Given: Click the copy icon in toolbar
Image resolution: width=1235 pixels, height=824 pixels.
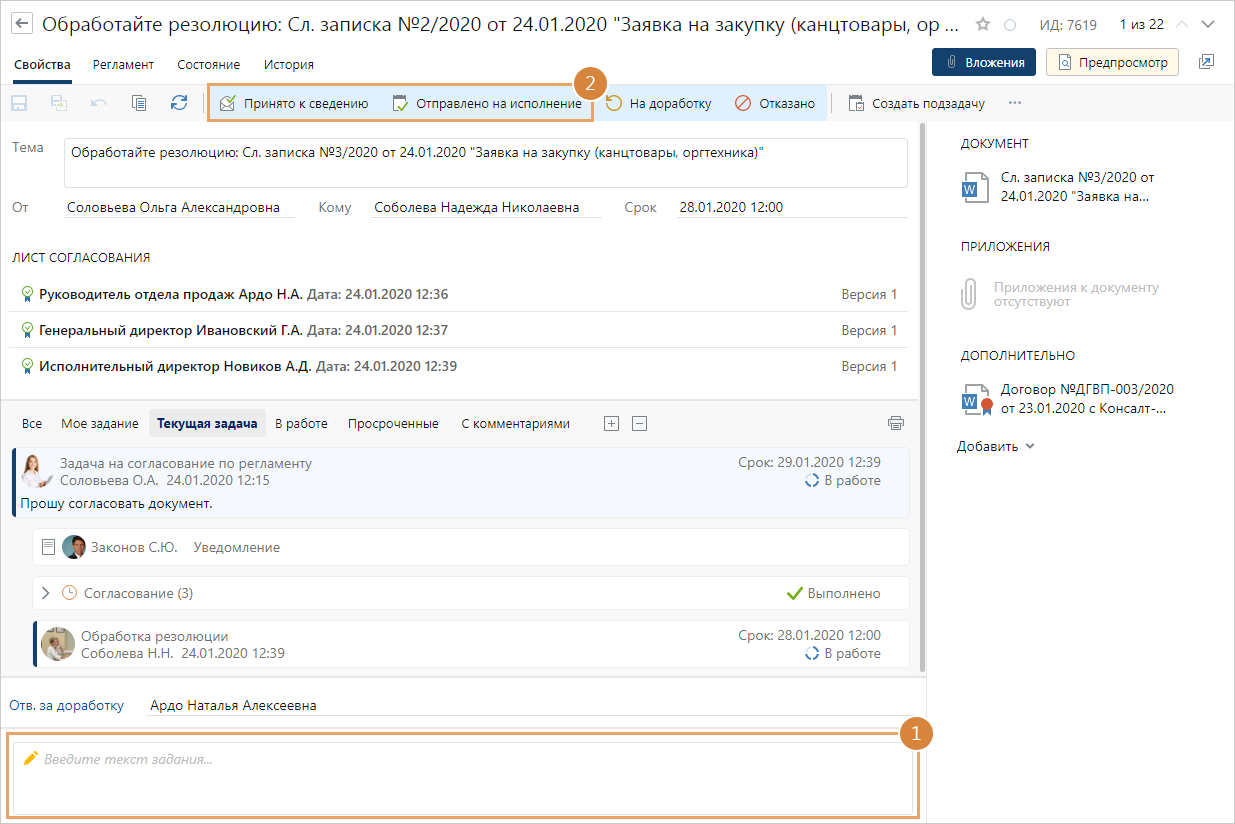Looking at the screenshot, I should (x=139, y=103).
